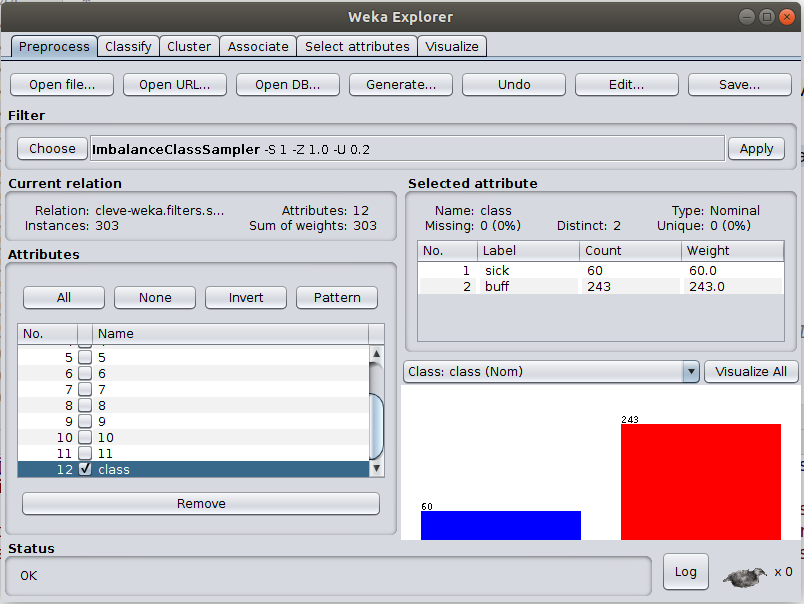Minimize the Weka Explorer window

click(x=747, y=17)
